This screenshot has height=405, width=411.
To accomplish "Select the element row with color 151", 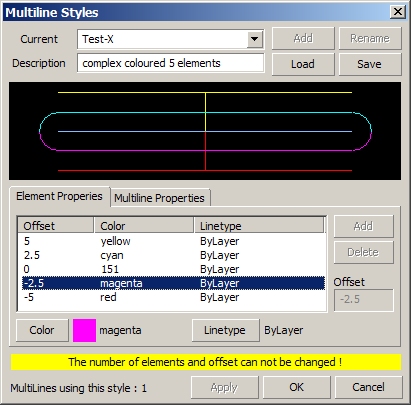I will click(x=173, y=269).
